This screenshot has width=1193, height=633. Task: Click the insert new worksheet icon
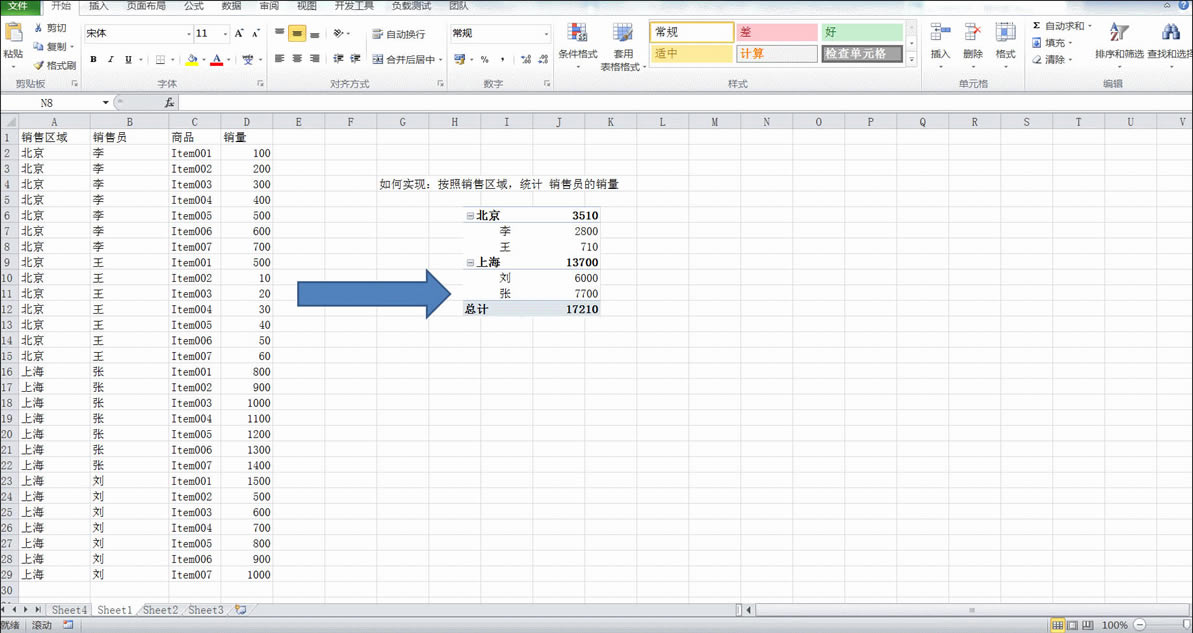click(241, 610)
